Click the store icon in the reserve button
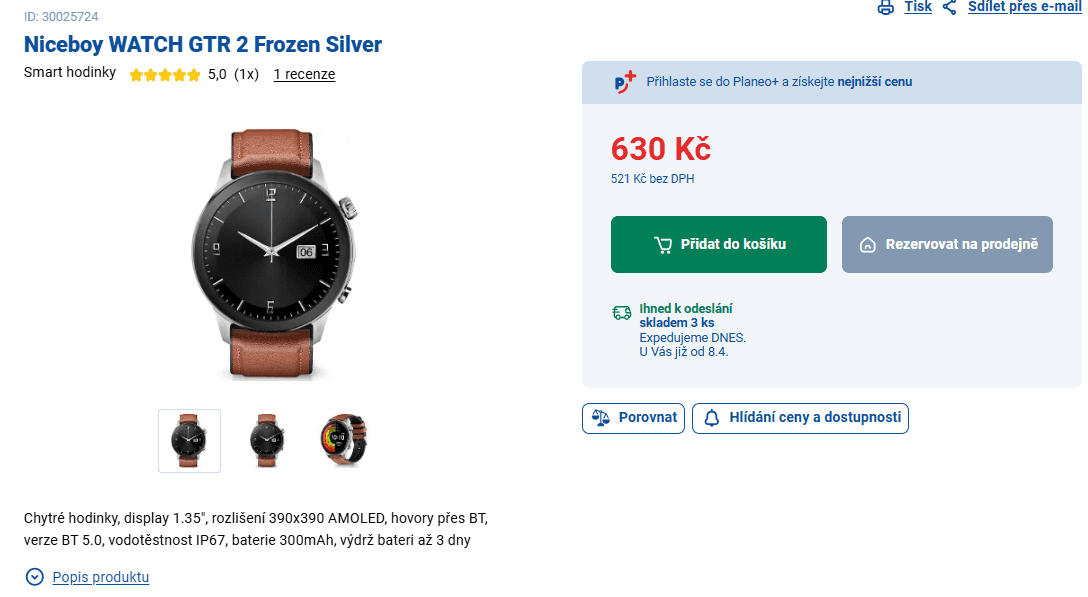Image resolution: width=1088 pixels, height=597 pixels. pyautogui.click(x=867, y=245)
